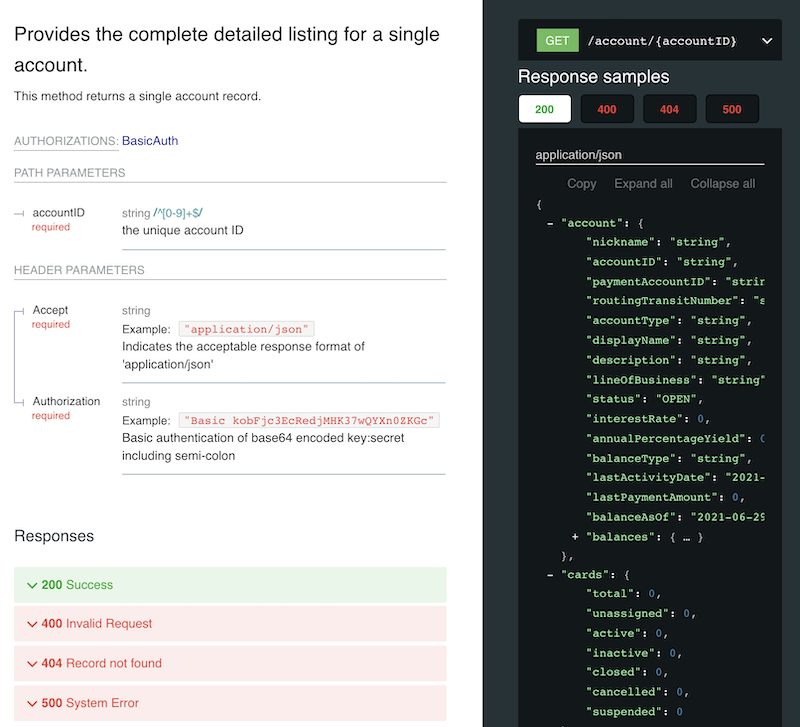This screenshot has height=727, width=800.
Task: Select the 200 response sample tab
Action: pos(545,109)
